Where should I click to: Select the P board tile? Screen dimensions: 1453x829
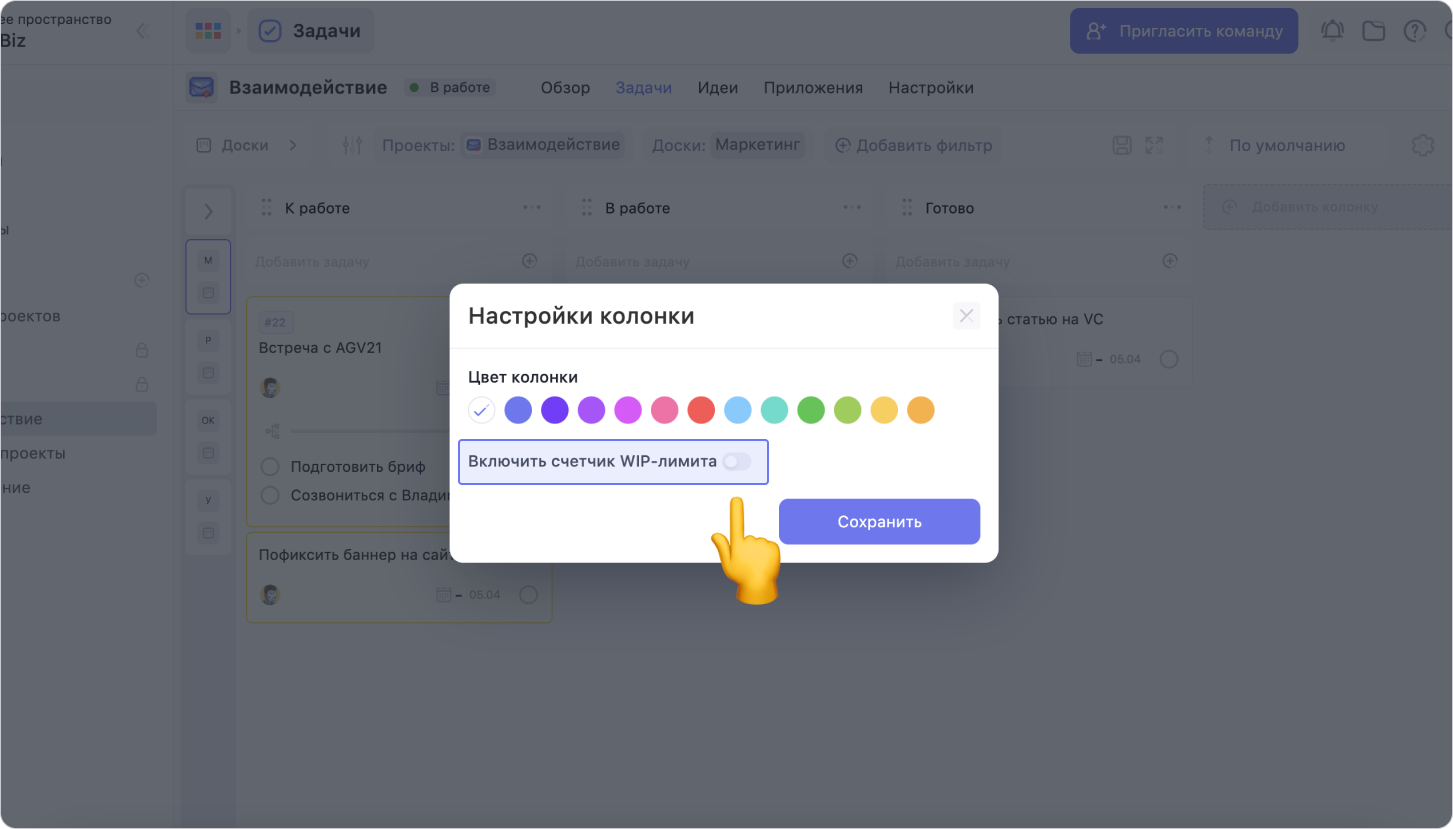[208, 357]
